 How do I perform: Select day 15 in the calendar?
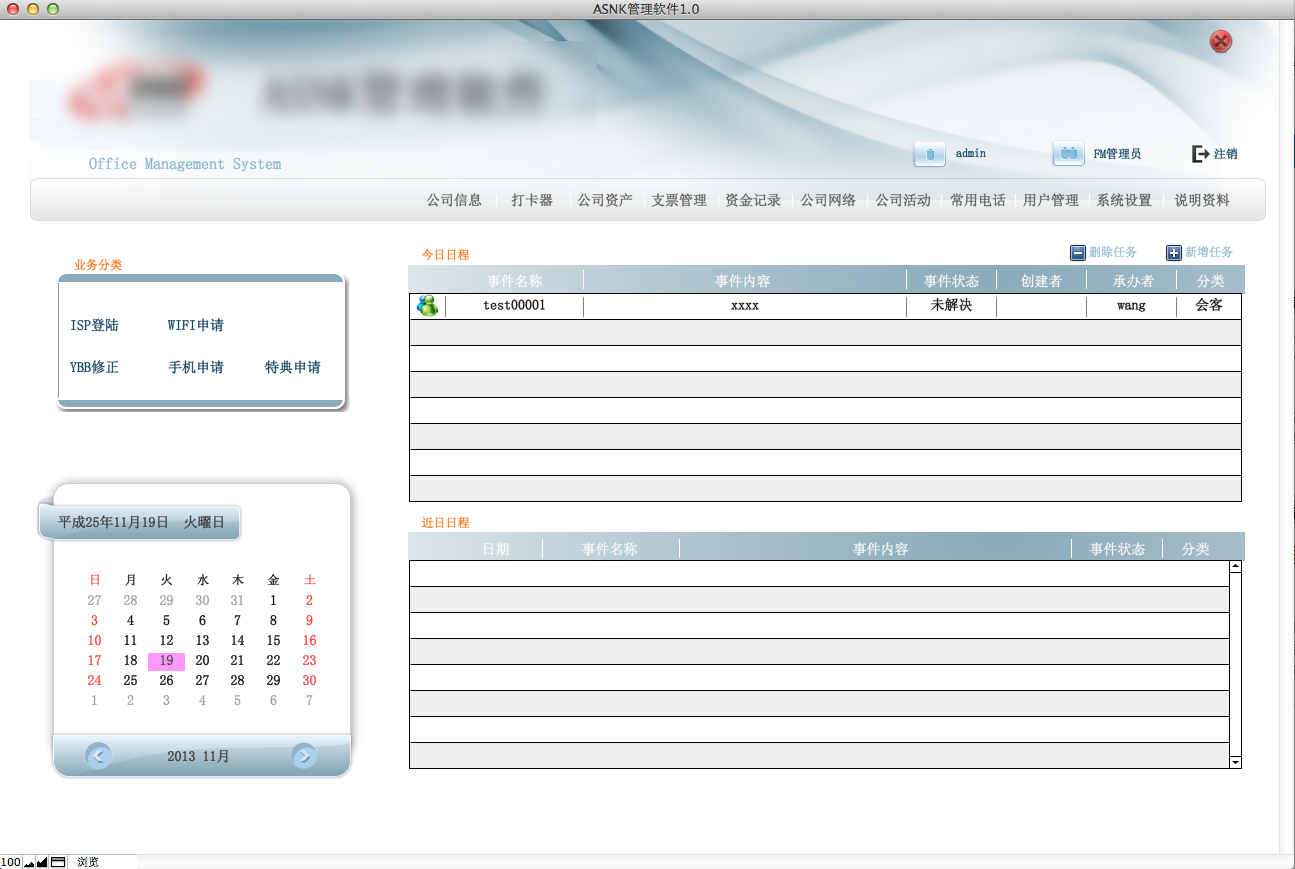(x=273, y=640)
